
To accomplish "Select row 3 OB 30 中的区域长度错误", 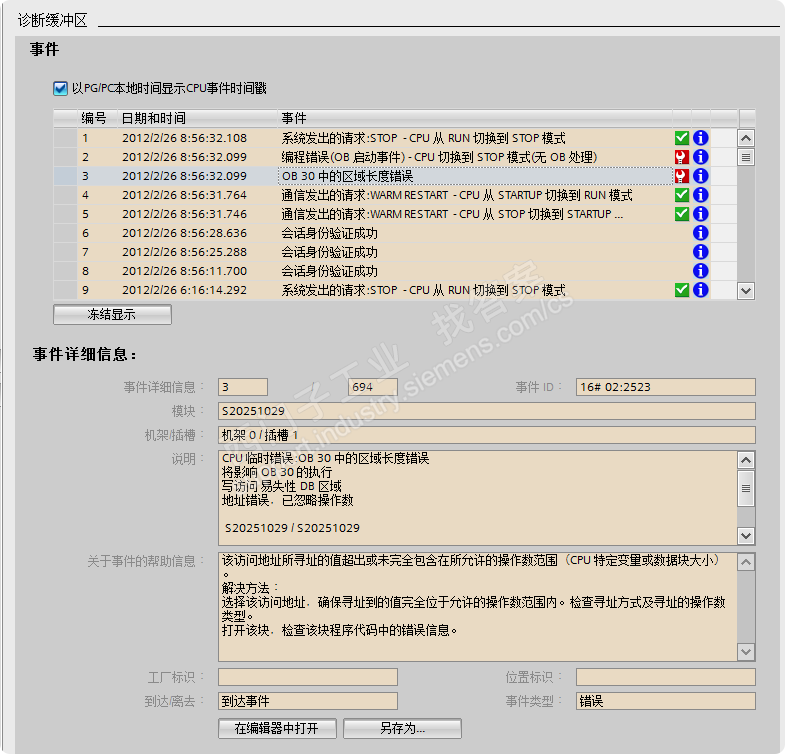I will tap(396, 176).
